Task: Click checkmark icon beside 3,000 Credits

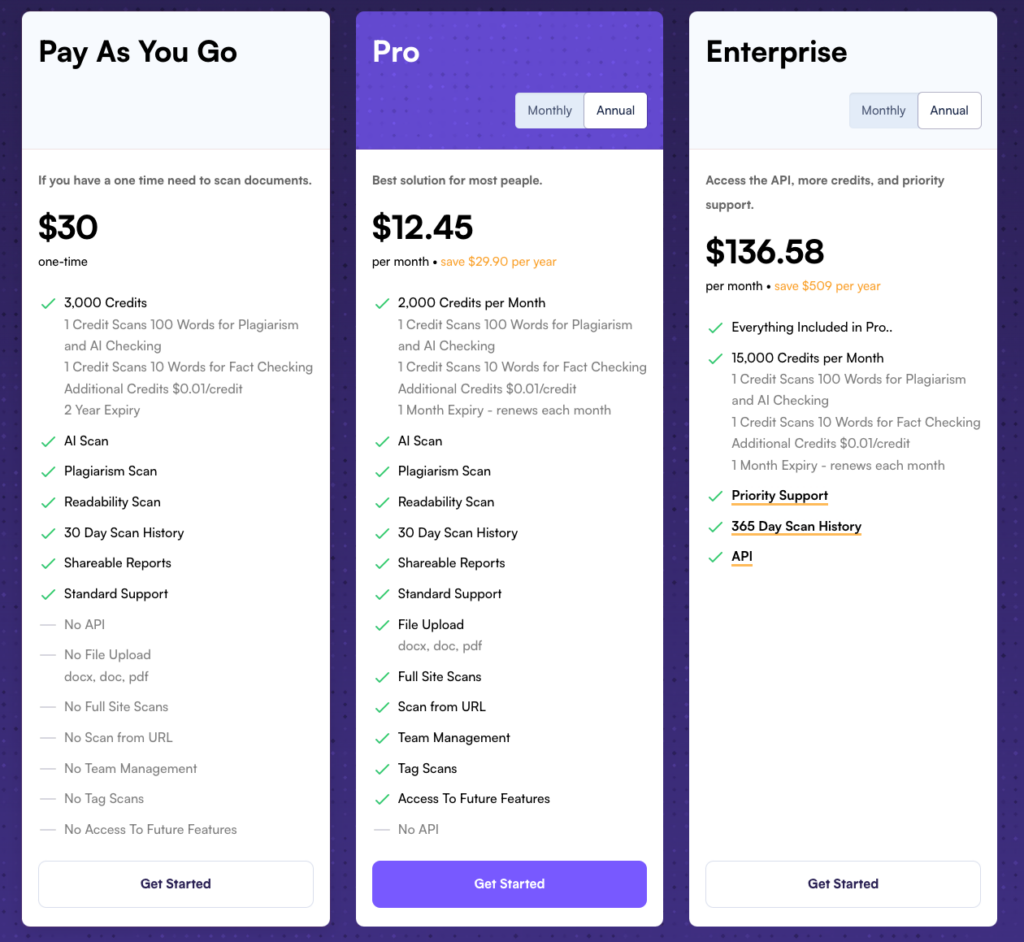Action: 48,303
